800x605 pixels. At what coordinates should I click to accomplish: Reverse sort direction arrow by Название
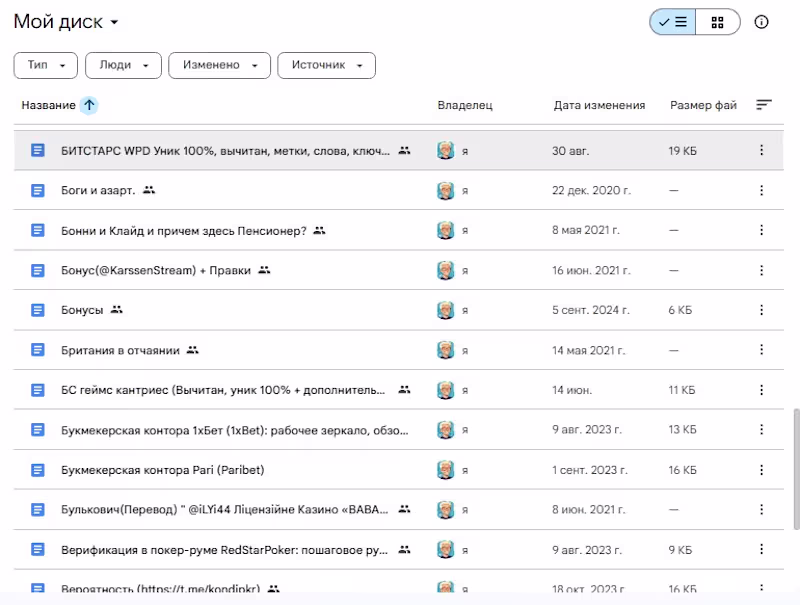tap(89, 105)
